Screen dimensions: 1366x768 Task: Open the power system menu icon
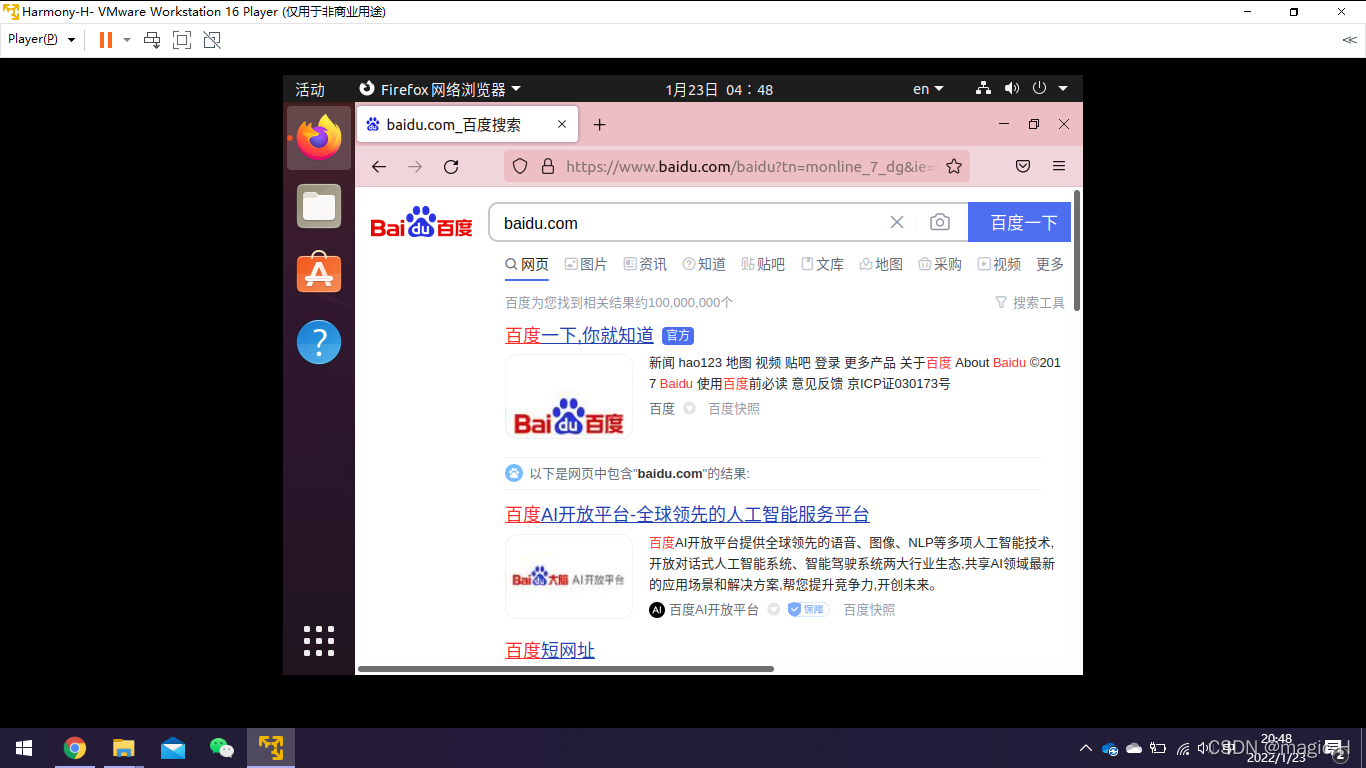click(x=1040, y=88)
